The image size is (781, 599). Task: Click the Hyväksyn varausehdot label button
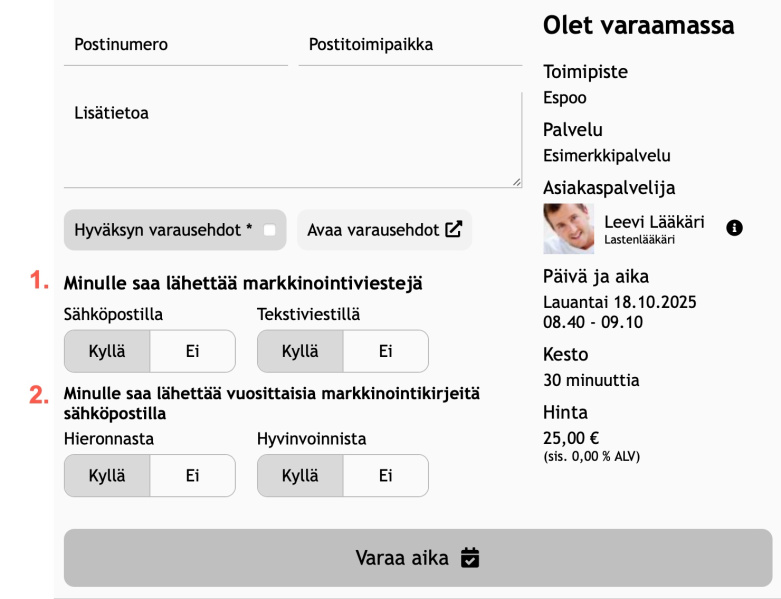[x=162, y=230]
